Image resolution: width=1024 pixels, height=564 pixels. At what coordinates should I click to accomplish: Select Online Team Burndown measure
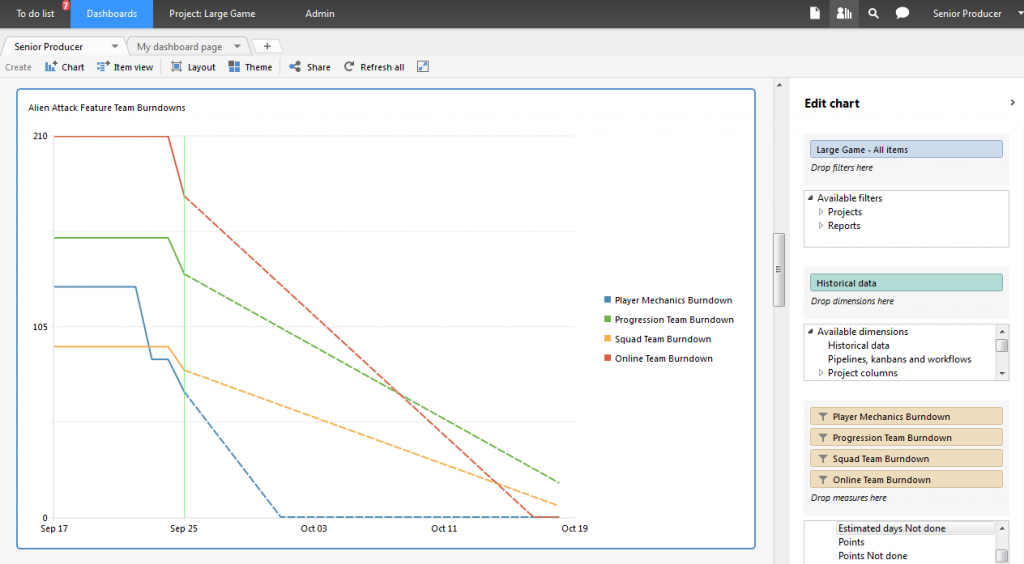(x=906, y=479)
